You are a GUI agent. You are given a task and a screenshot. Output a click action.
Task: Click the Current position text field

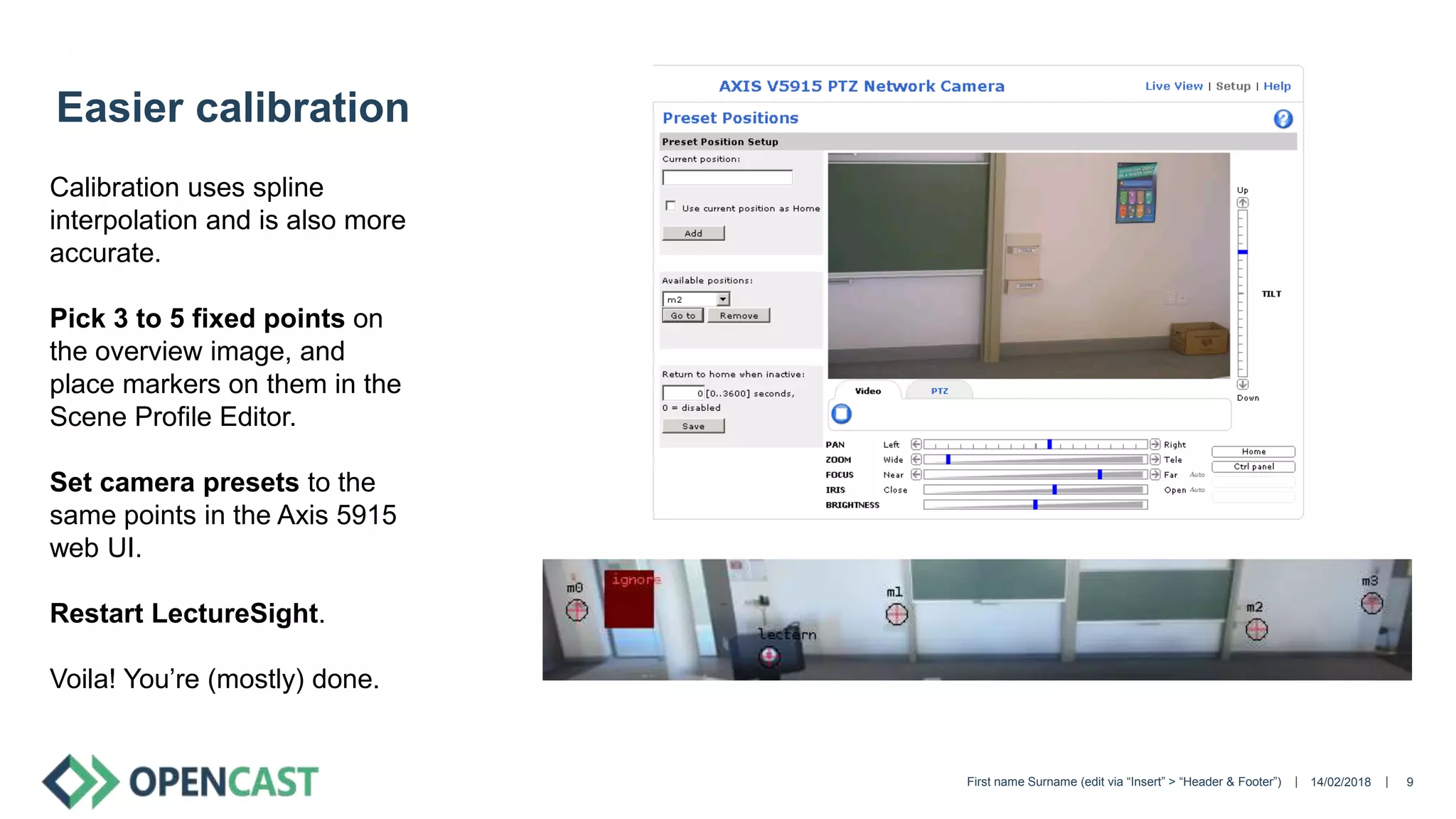[727, 178]
